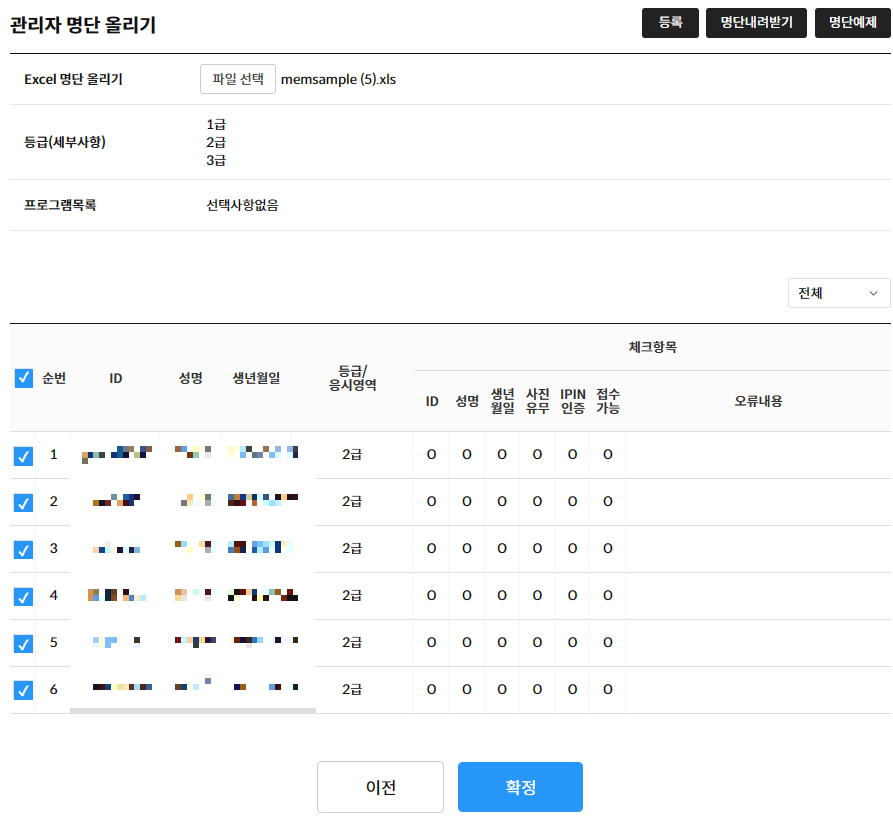Toggle checkbox for row 5
Screen dimensions: 893x816
pos(24,643)
